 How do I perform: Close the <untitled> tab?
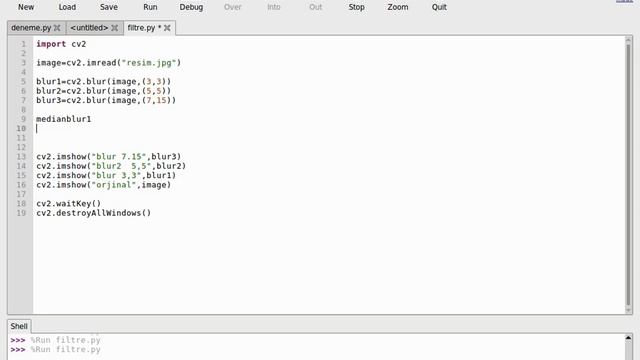[x=115, y=28]
